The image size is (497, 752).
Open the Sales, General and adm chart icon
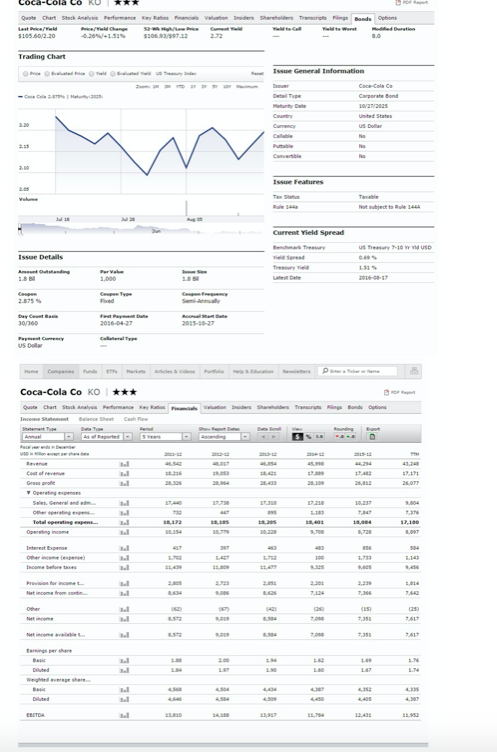125,503
